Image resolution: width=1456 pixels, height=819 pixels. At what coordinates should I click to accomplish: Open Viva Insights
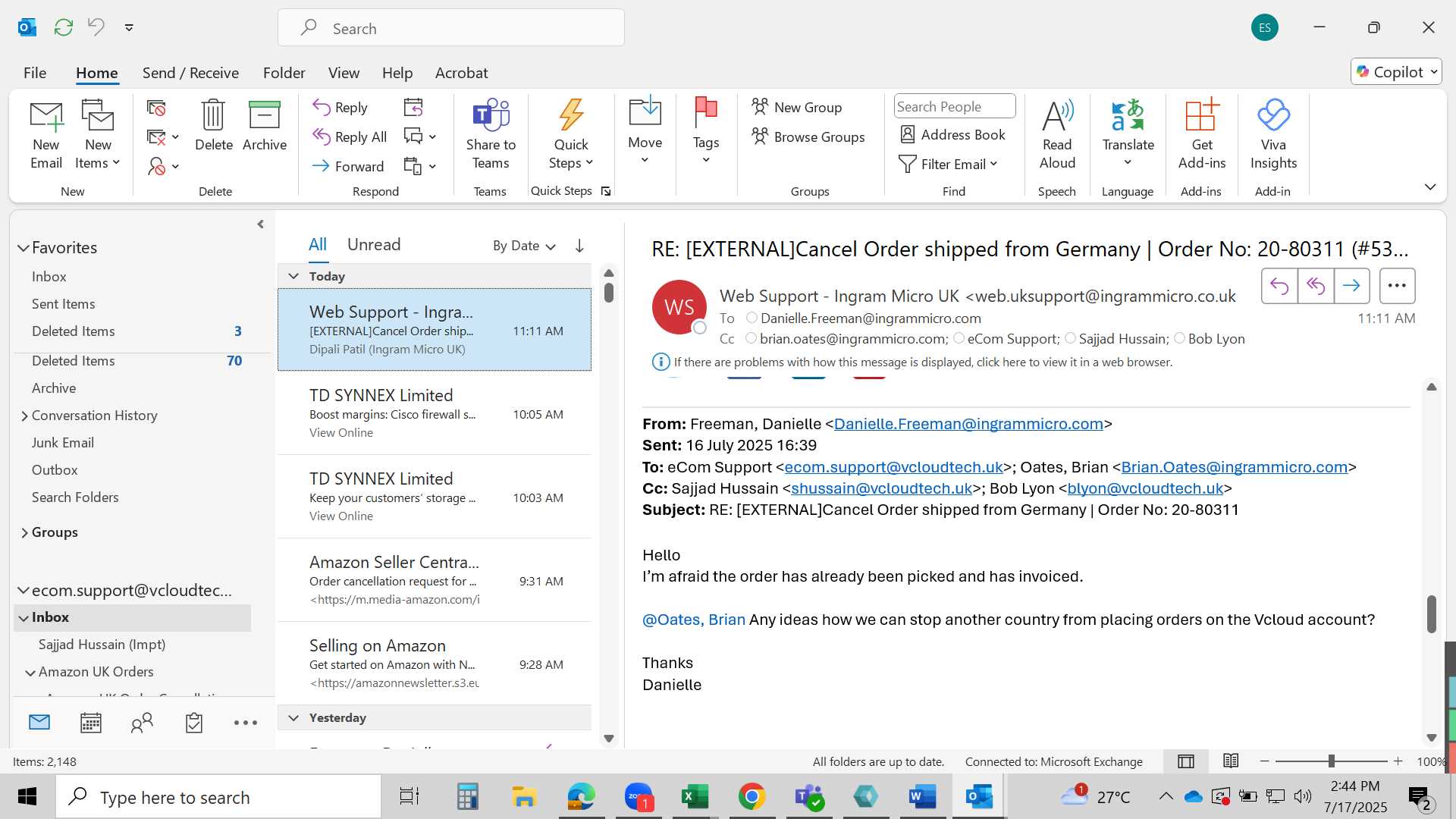tap(1273, 134)
